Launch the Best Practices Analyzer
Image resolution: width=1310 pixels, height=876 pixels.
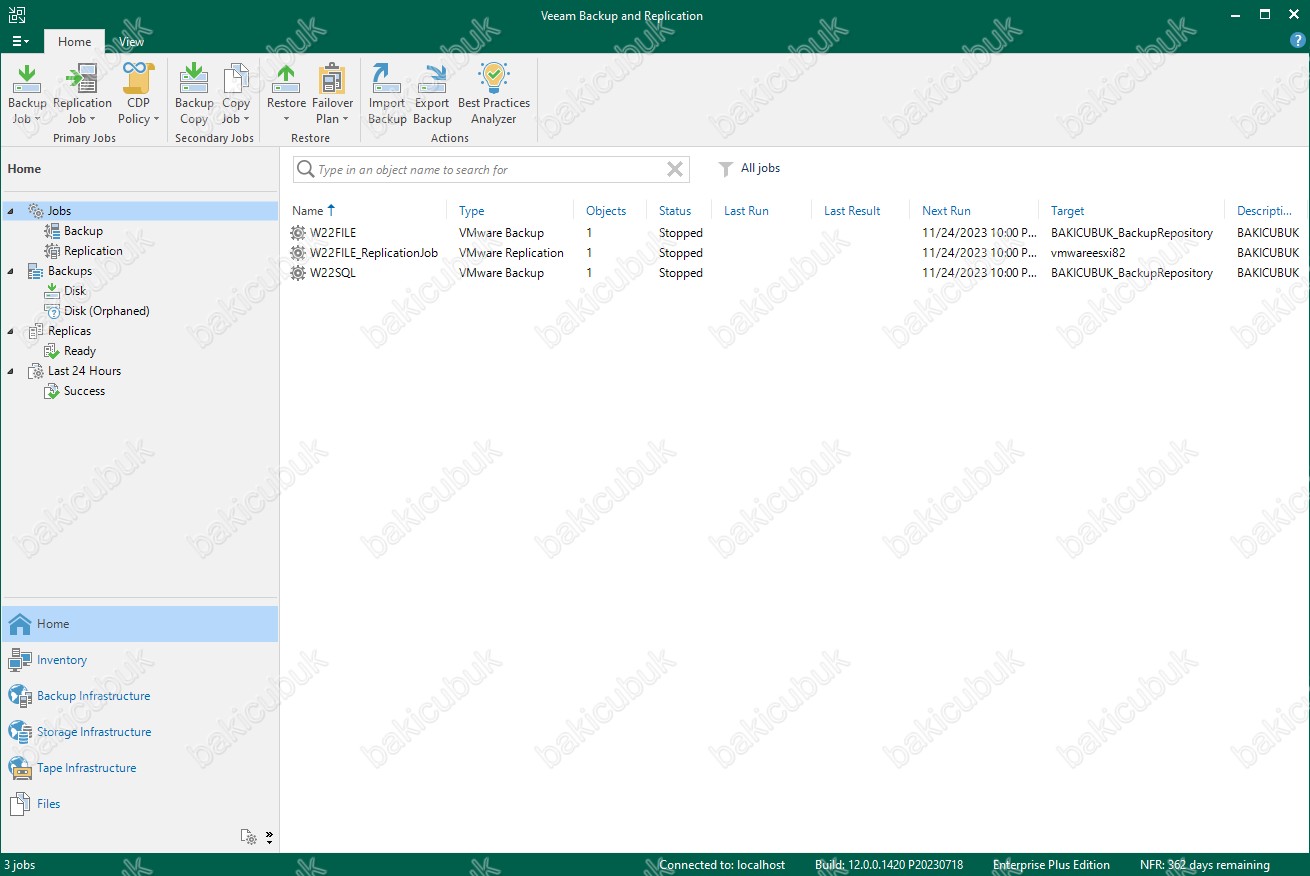[x=494, y=93]
